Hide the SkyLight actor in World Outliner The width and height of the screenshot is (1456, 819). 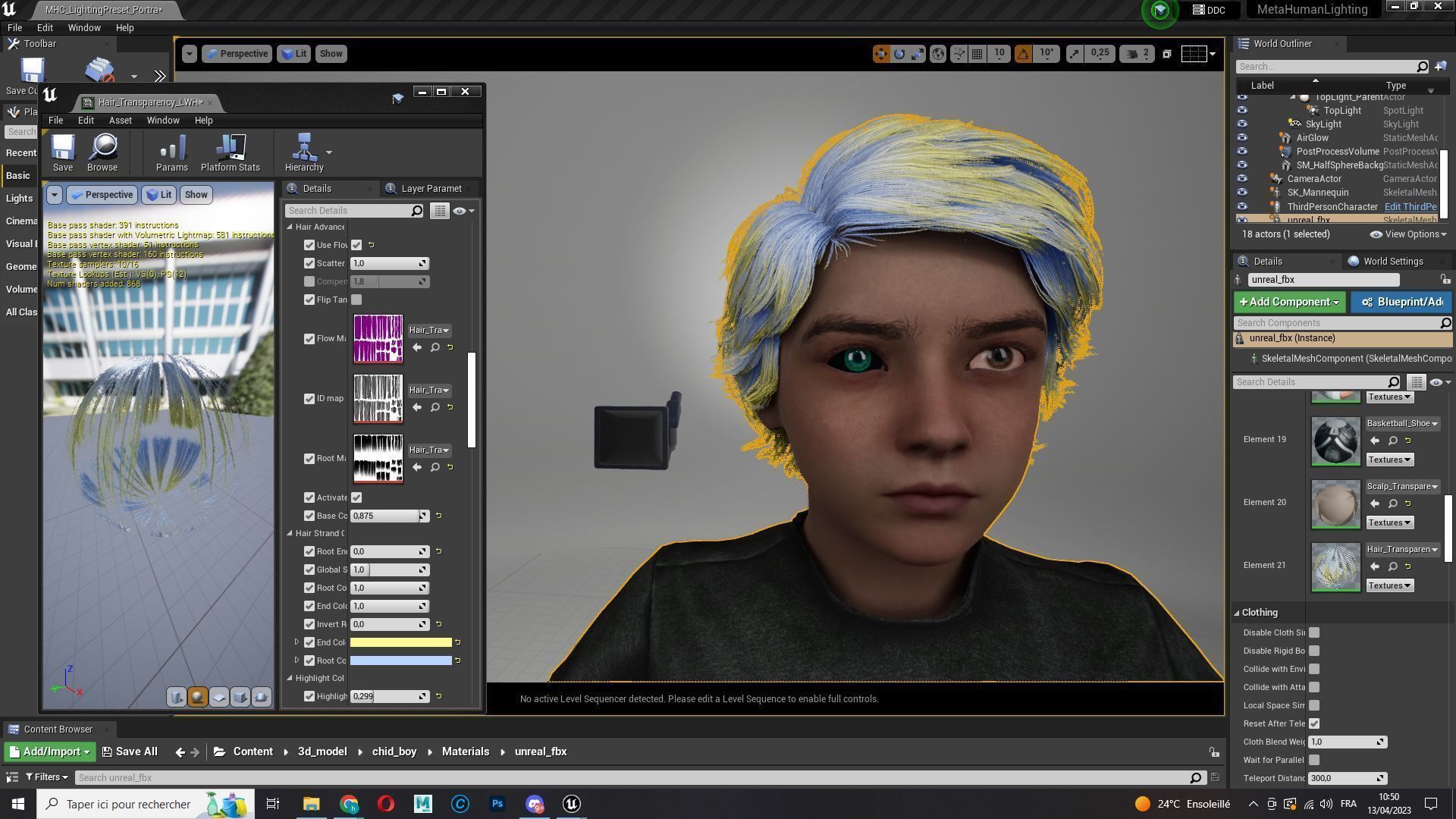(1241, 124)
